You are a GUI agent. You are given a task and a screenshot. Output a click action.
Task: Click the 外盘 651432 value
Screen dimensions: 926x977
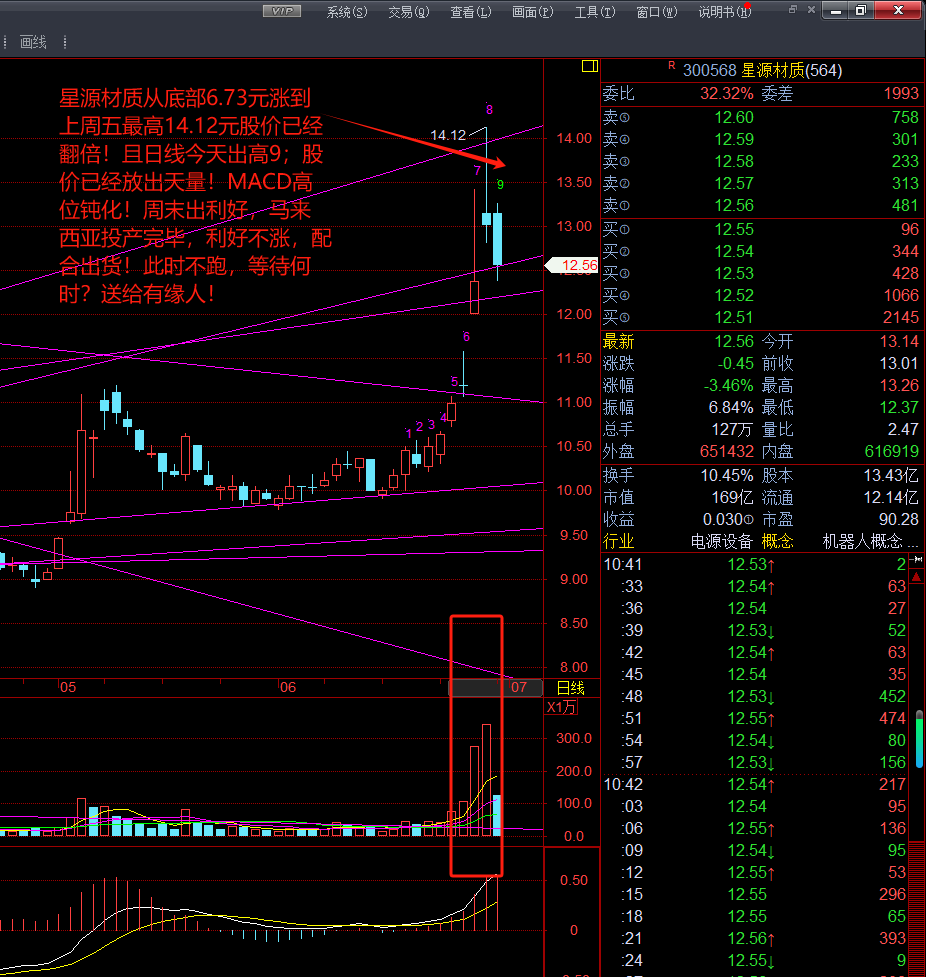727,451
